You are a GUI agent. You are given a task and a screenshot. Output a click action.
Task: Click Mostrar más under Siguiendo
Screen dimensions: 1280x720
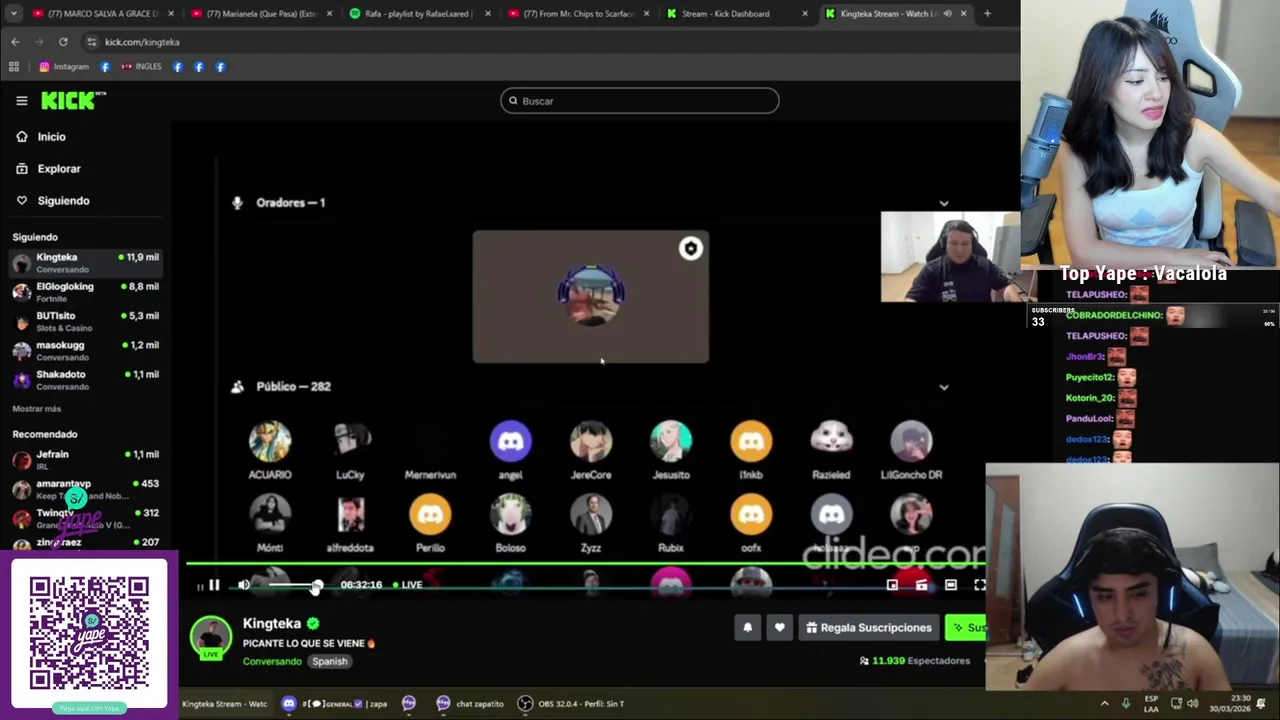point(36,408)
